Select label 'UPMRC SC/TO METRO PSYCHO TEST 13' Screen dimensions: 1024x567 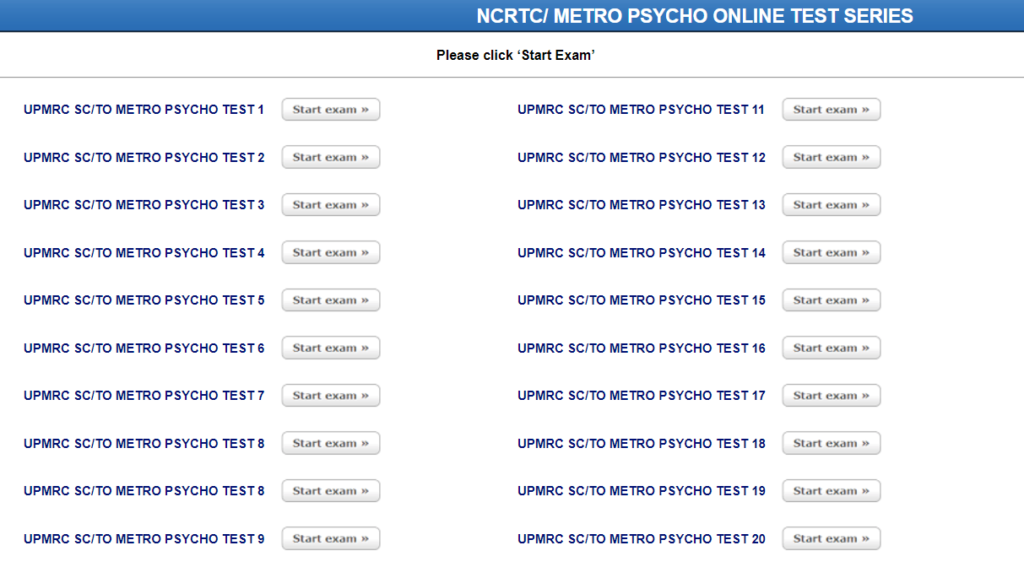(641, 205)
